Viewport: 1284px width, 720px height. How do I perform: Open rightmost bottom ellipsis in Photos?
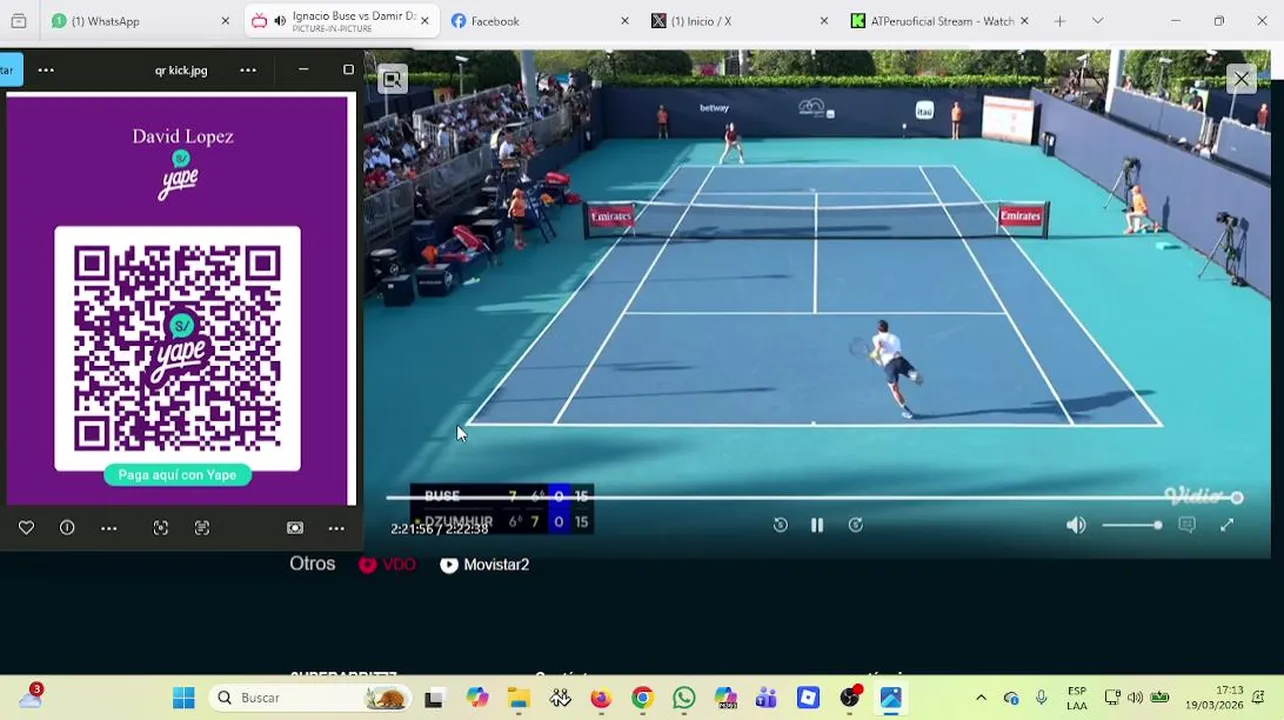(x=336, y=528)
